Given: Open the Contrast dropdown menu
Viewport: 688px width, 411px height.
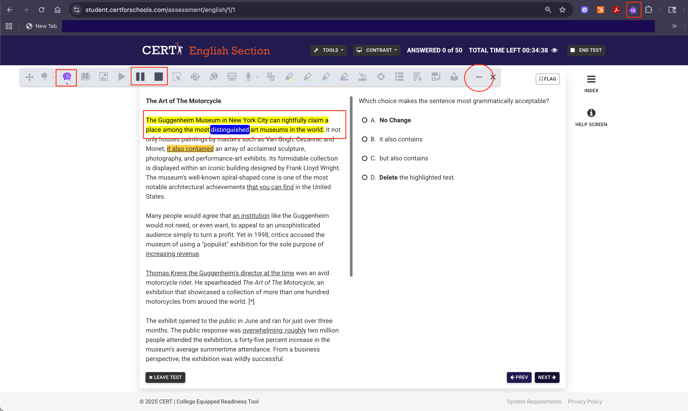Looking at the screenshot, I should point(377,50).
